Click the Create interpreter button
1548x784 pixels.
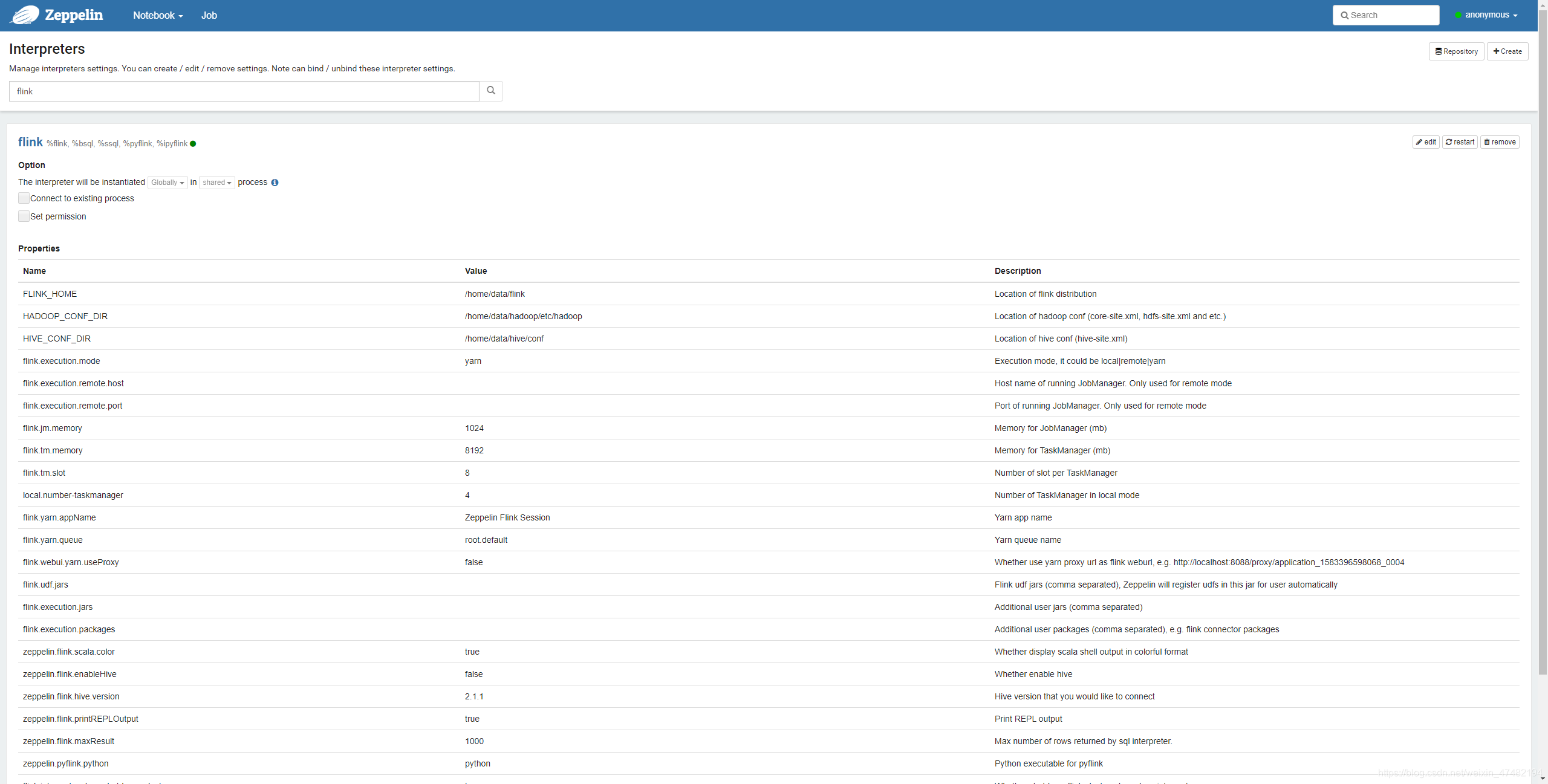tap(1507, 51)
